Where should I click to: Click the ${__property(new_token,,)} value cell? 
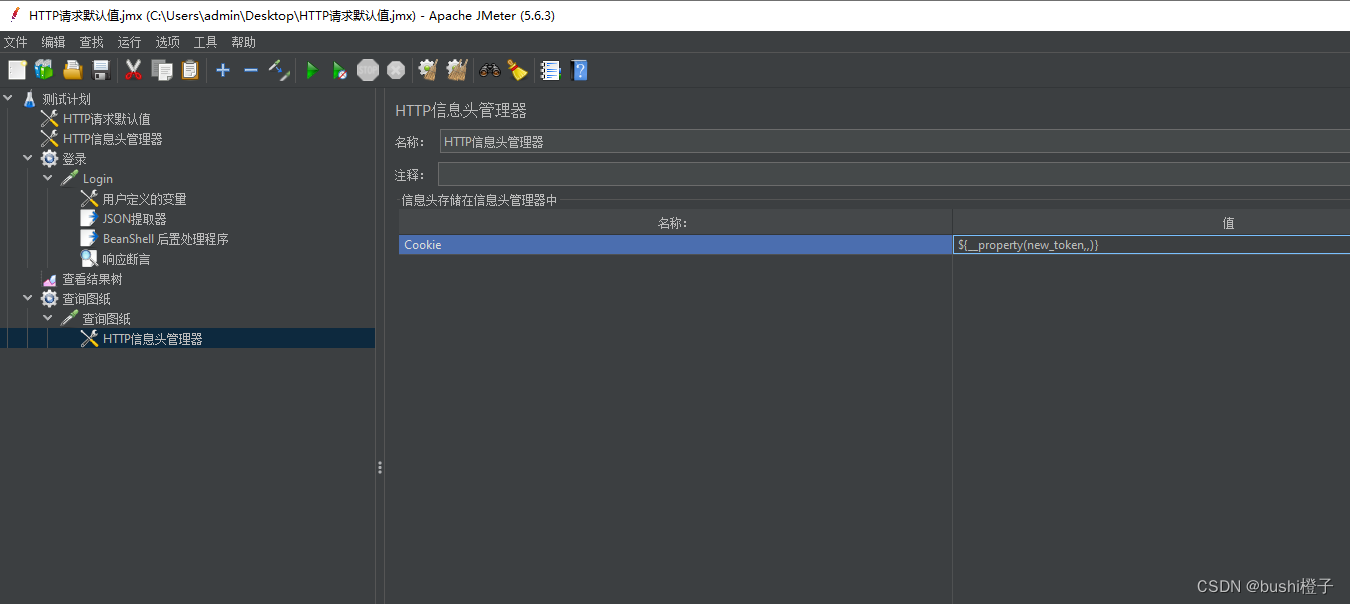point(1151,245)
